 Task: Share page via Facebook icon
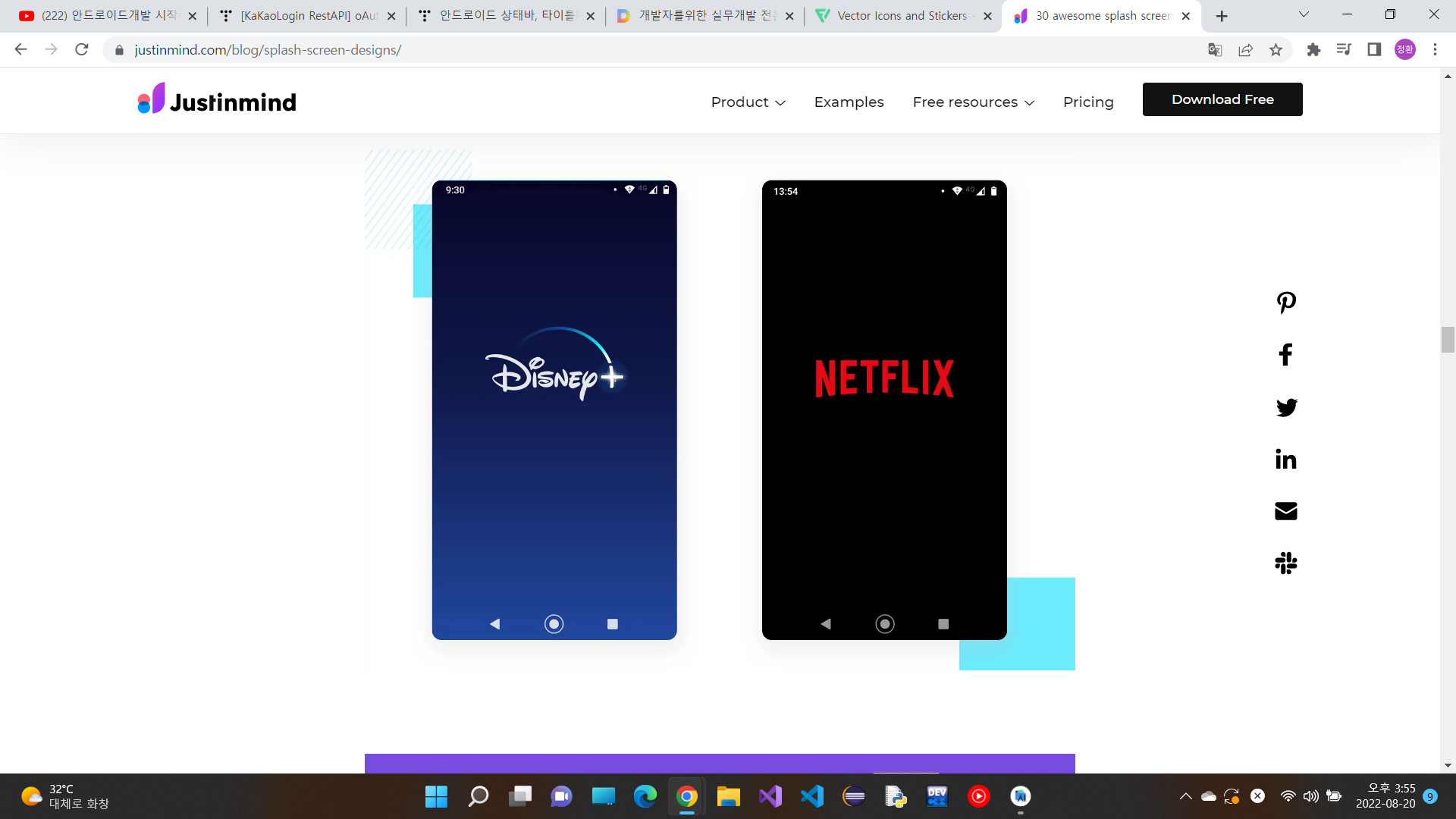1286,354
